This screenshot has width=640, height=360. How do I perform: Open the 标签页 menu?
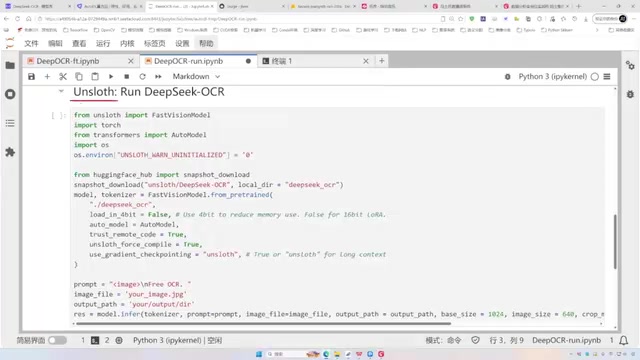coord(154,43)
